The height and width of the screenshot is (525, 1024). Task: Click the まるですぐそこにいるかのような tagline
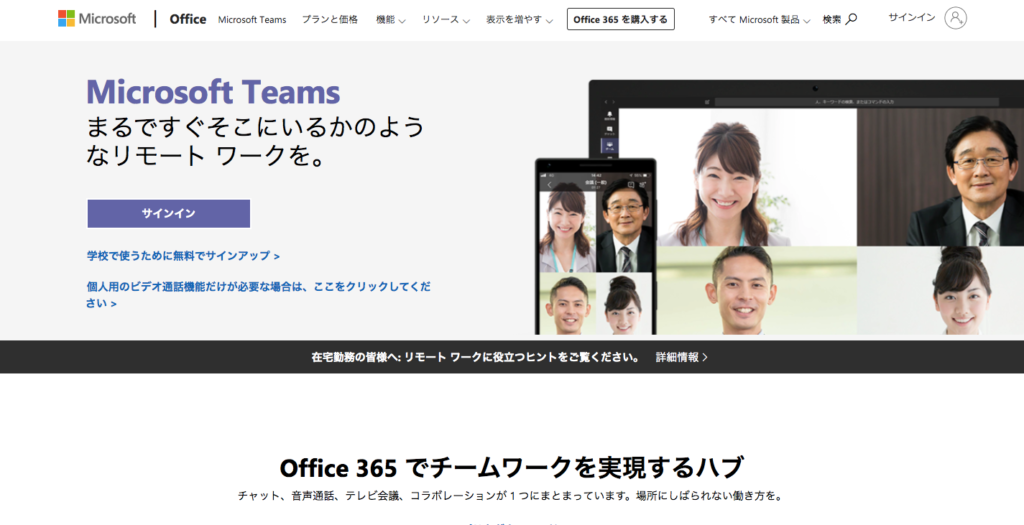[255, 141]
